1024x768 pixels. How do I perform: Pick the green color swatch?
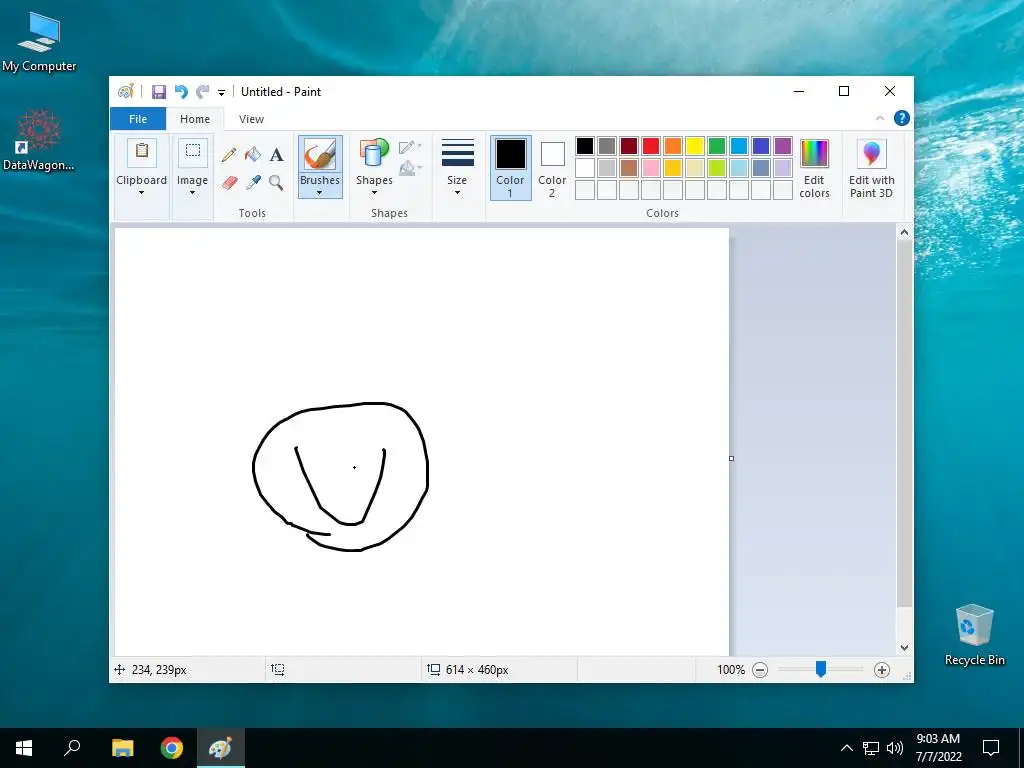coord(717,146)
